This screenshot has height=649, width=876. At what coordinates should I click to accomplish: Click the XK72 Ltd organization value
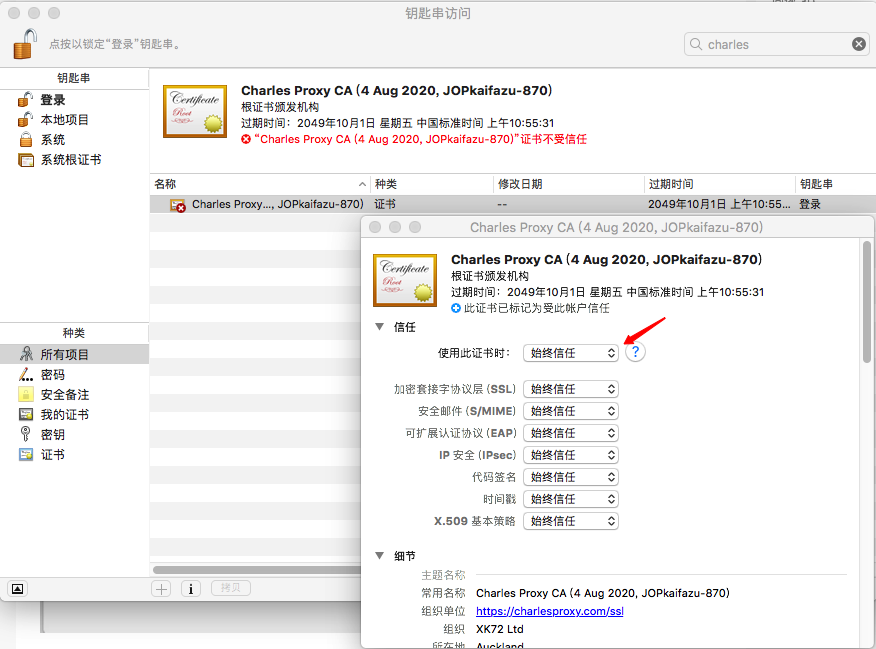499,629
